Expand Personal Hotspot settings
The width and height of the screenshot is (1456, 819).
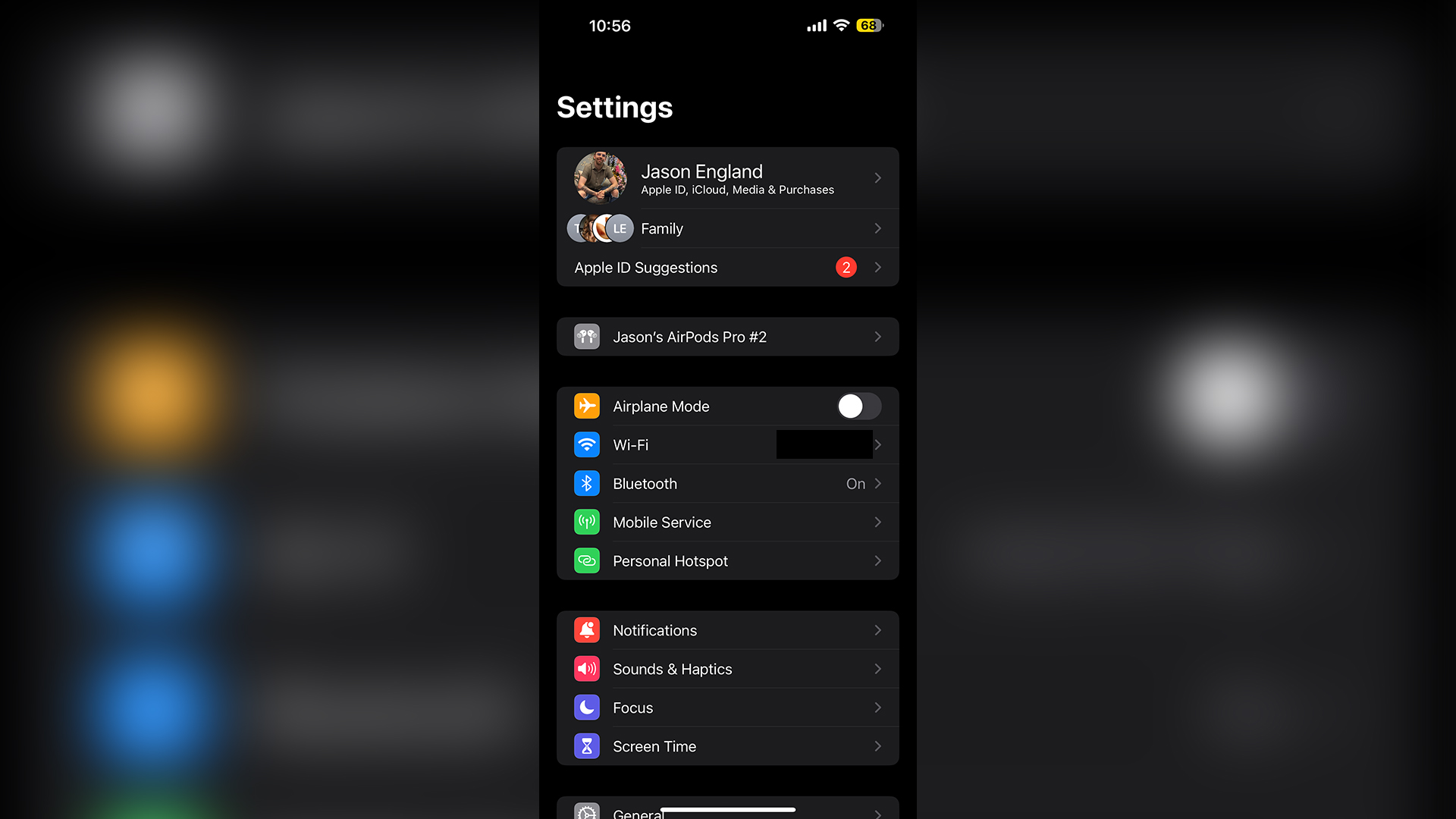pos(728,560)
